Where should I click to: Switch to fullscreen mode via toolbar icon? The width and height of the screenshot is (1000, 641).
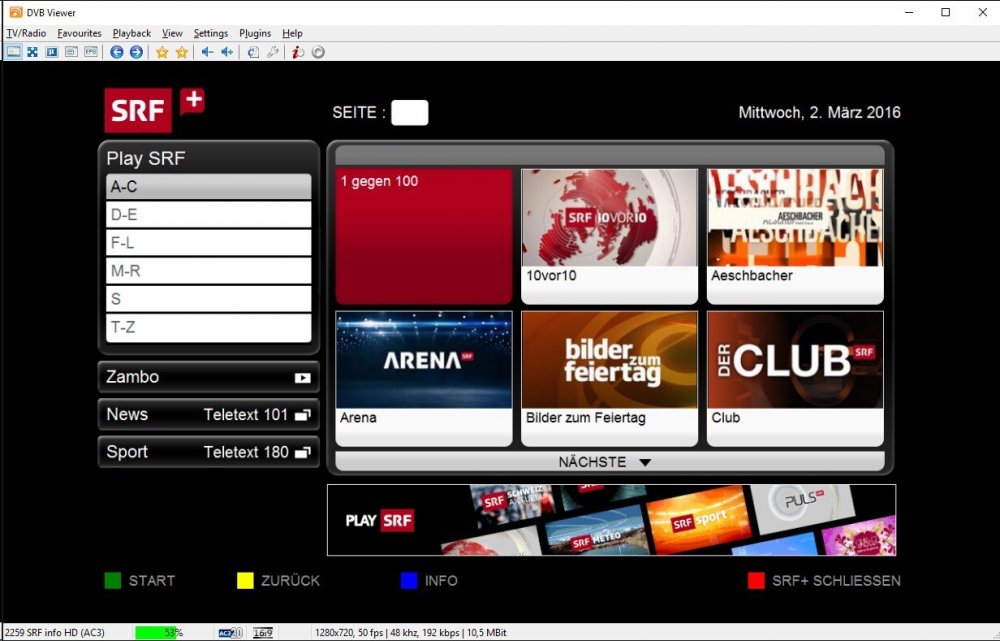tap(32, 51)
